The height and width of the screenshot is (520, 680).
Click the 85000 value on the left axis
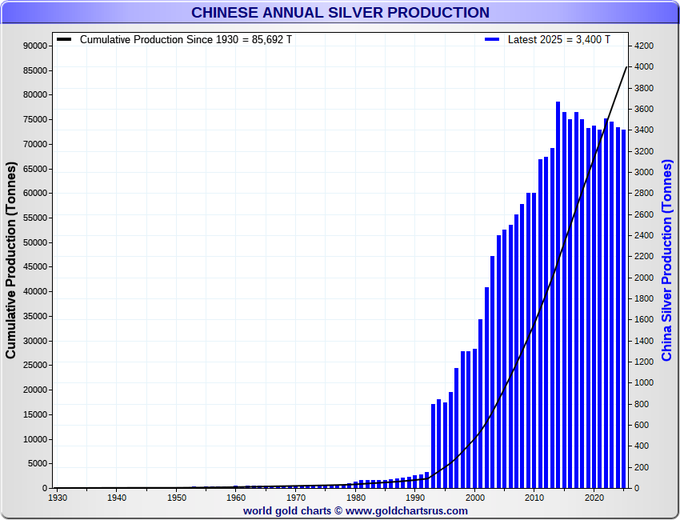click(x=36, y=70)
